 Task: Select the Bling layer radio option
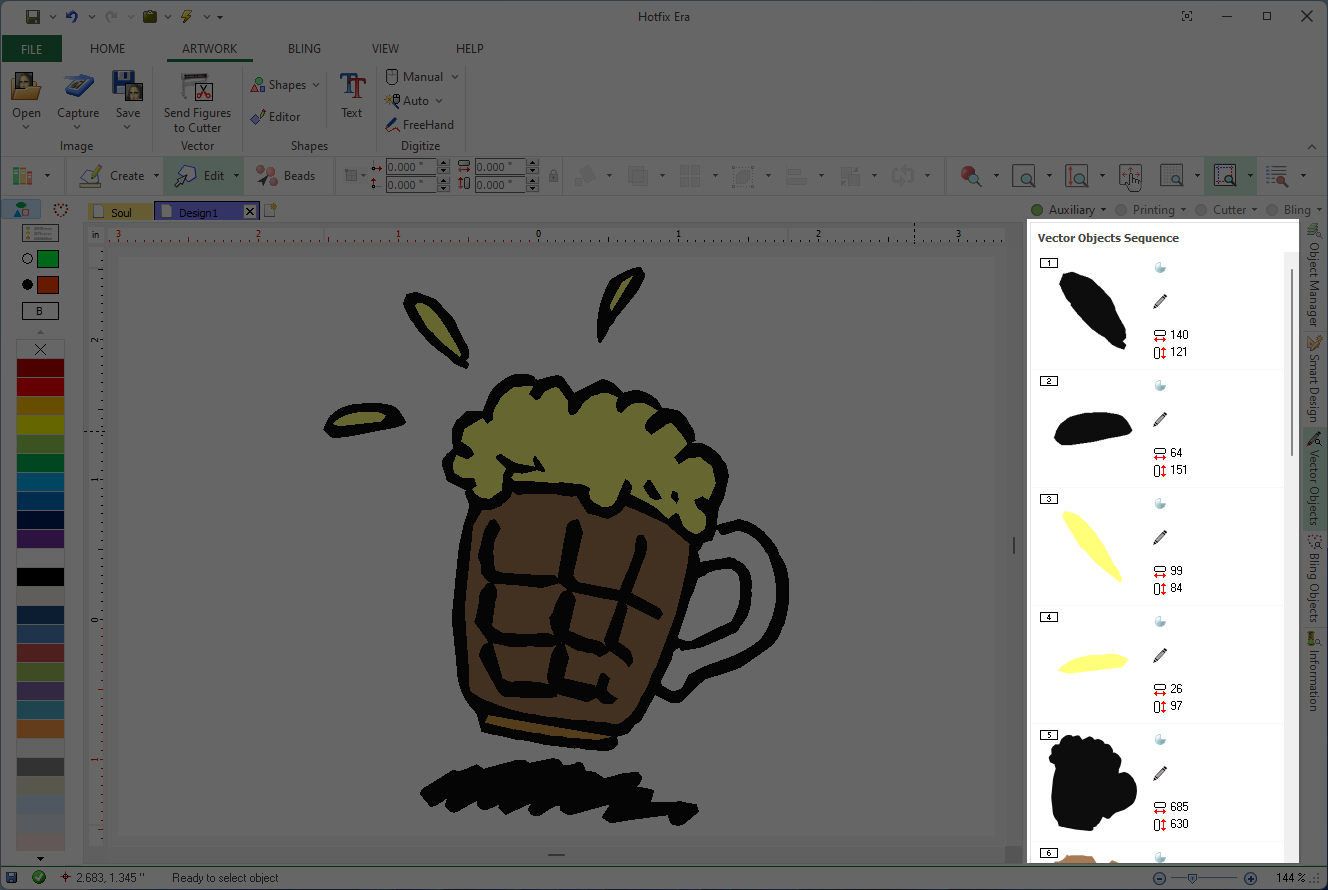click(x=1272, y=210)
